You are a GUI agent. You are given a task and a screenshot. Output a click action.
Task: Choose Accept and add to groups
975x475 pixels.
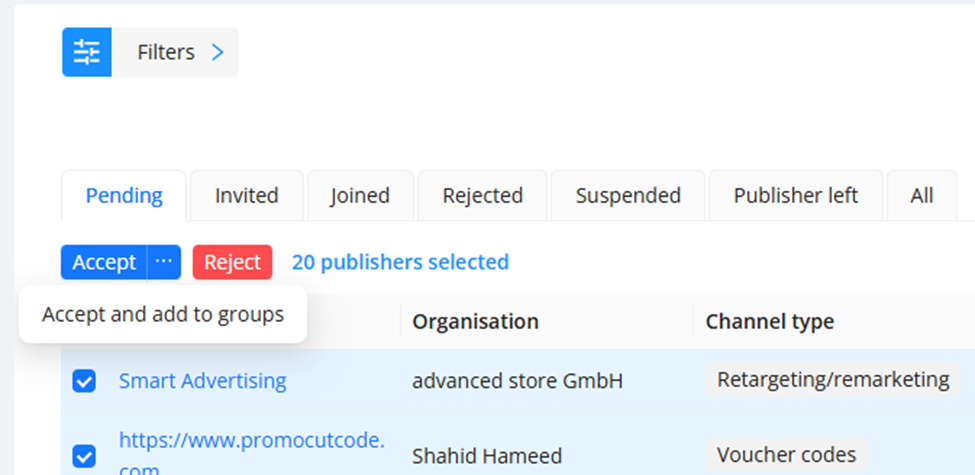(163, 315)
